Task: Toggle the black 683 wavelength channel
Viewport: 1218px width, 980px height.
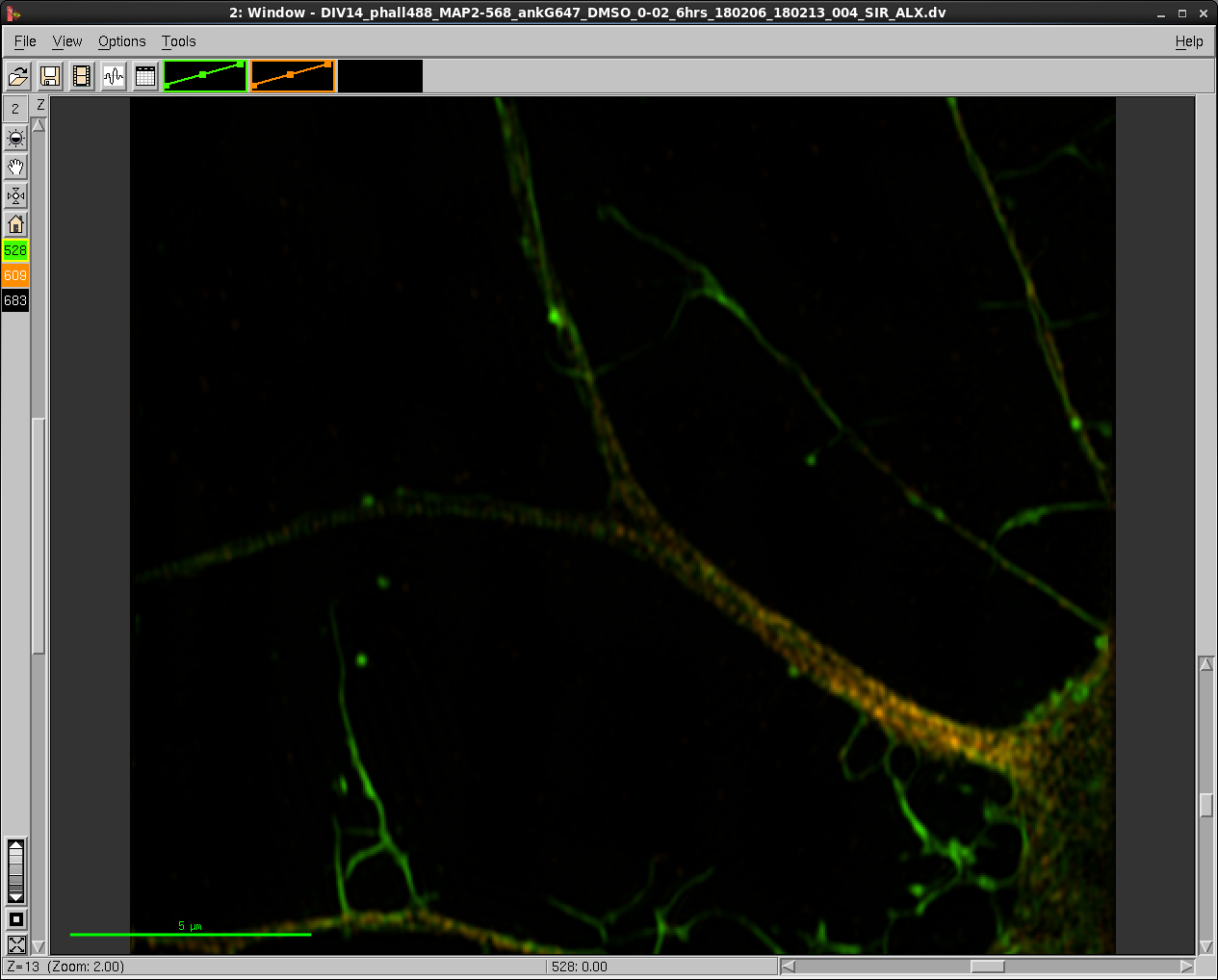Action: [15, 300]
